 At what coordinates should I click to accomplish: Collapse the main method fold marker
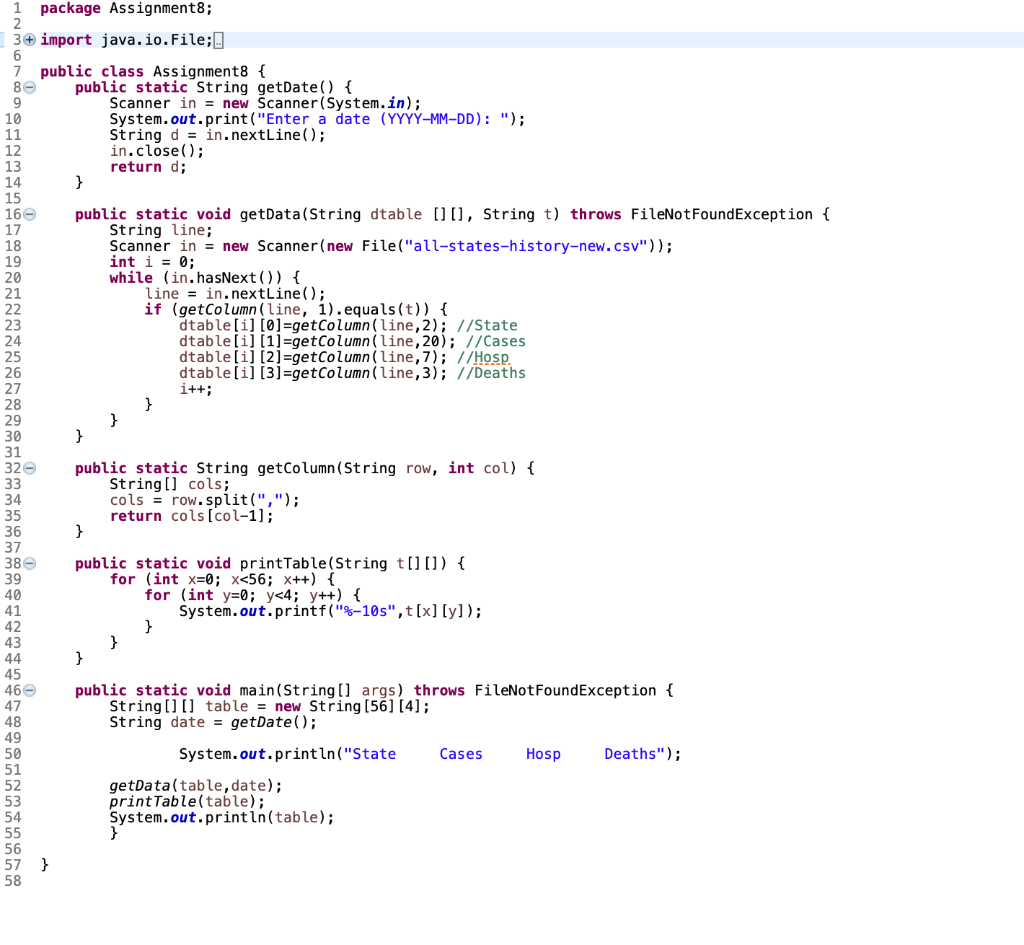(x=29, y=690)
